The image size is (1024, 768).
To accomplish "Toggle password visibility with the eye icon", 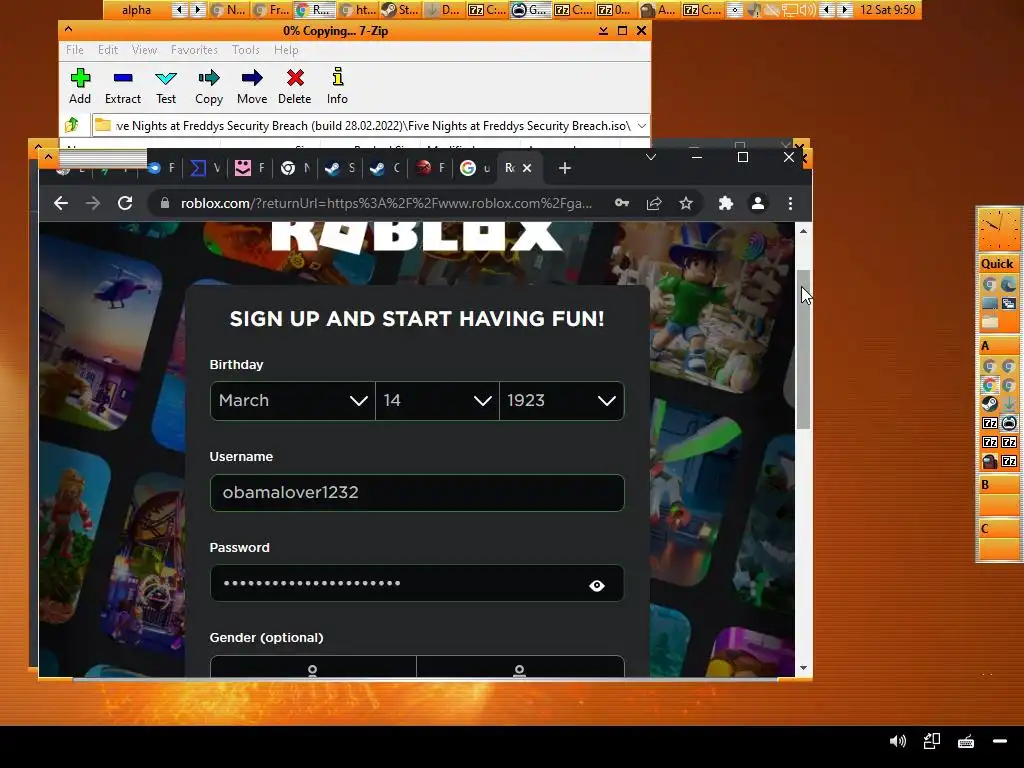I will point(596,586).
